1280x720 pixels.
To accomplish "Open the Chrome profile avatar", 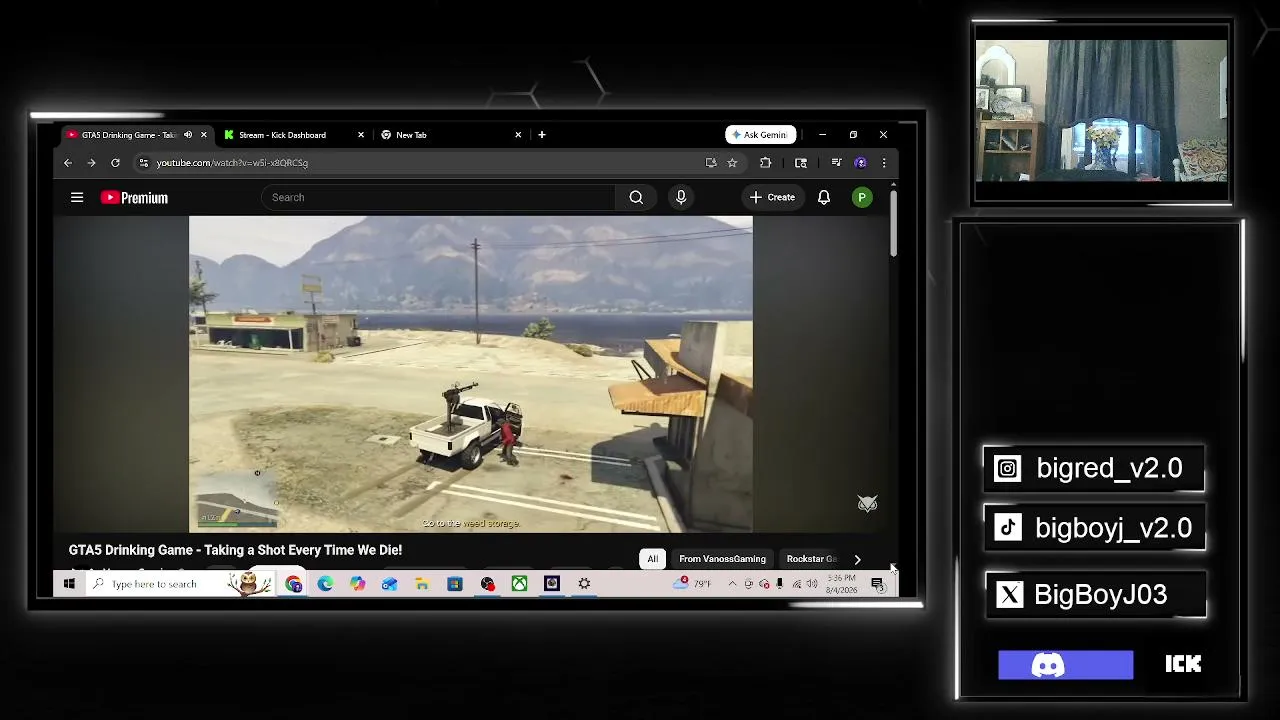I will (x=860, y=163).
